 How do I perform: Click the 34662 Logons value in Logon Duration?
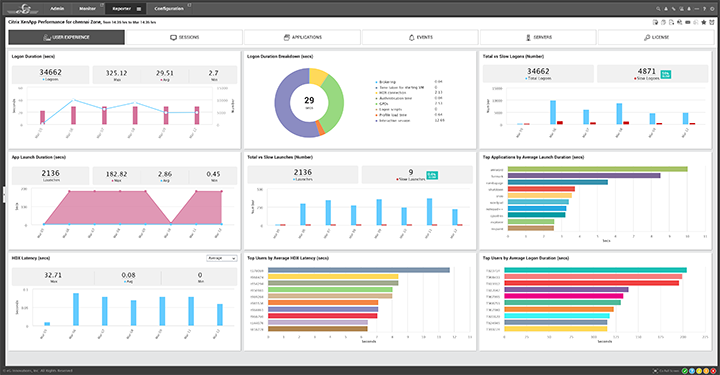(51, 72)
